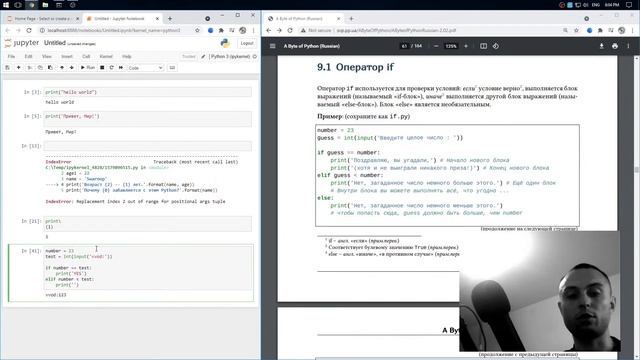Image resolution: width=640 pixels, height=360 pixels.
Task: Click the Trusted notebook button
Action: pyautogui.click(x=189, y=56)
